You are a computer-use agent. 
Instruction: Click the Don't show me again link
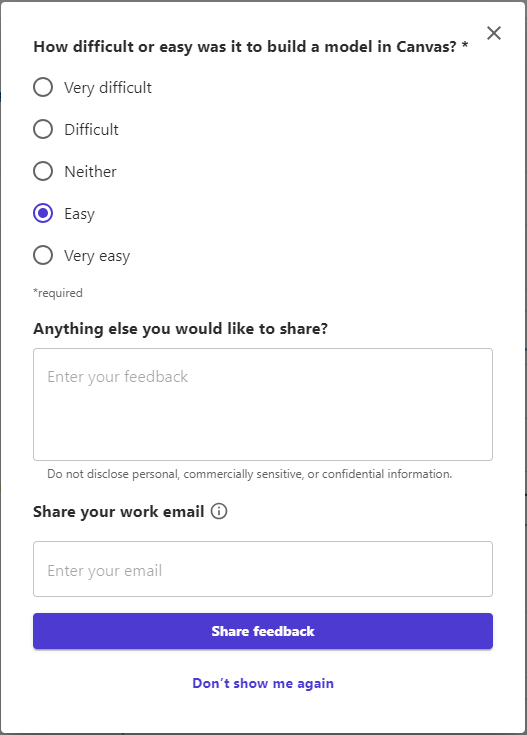(x=263, y=683)
